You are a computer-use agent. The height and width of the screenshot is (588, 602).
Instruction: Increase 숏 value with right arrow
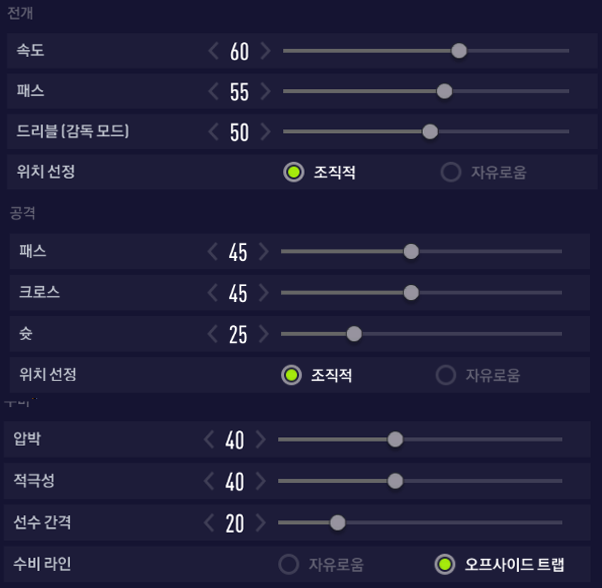(263, 334)
